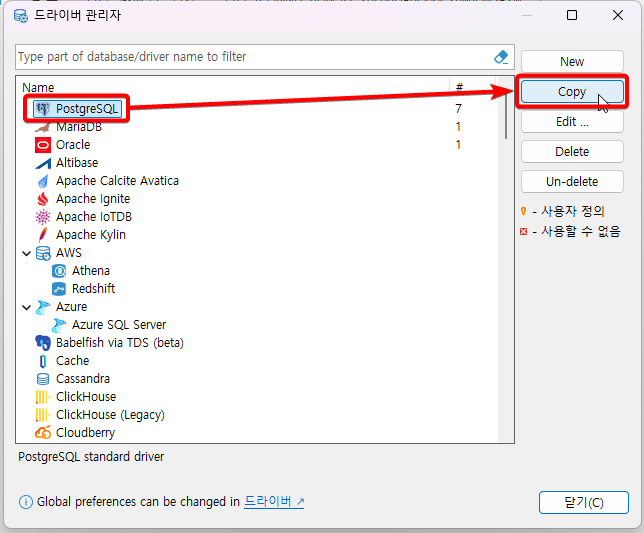This screenshot has height=533, width=644.
Task: Click the driver list vertical scrollbar
Action: (506, 119)
